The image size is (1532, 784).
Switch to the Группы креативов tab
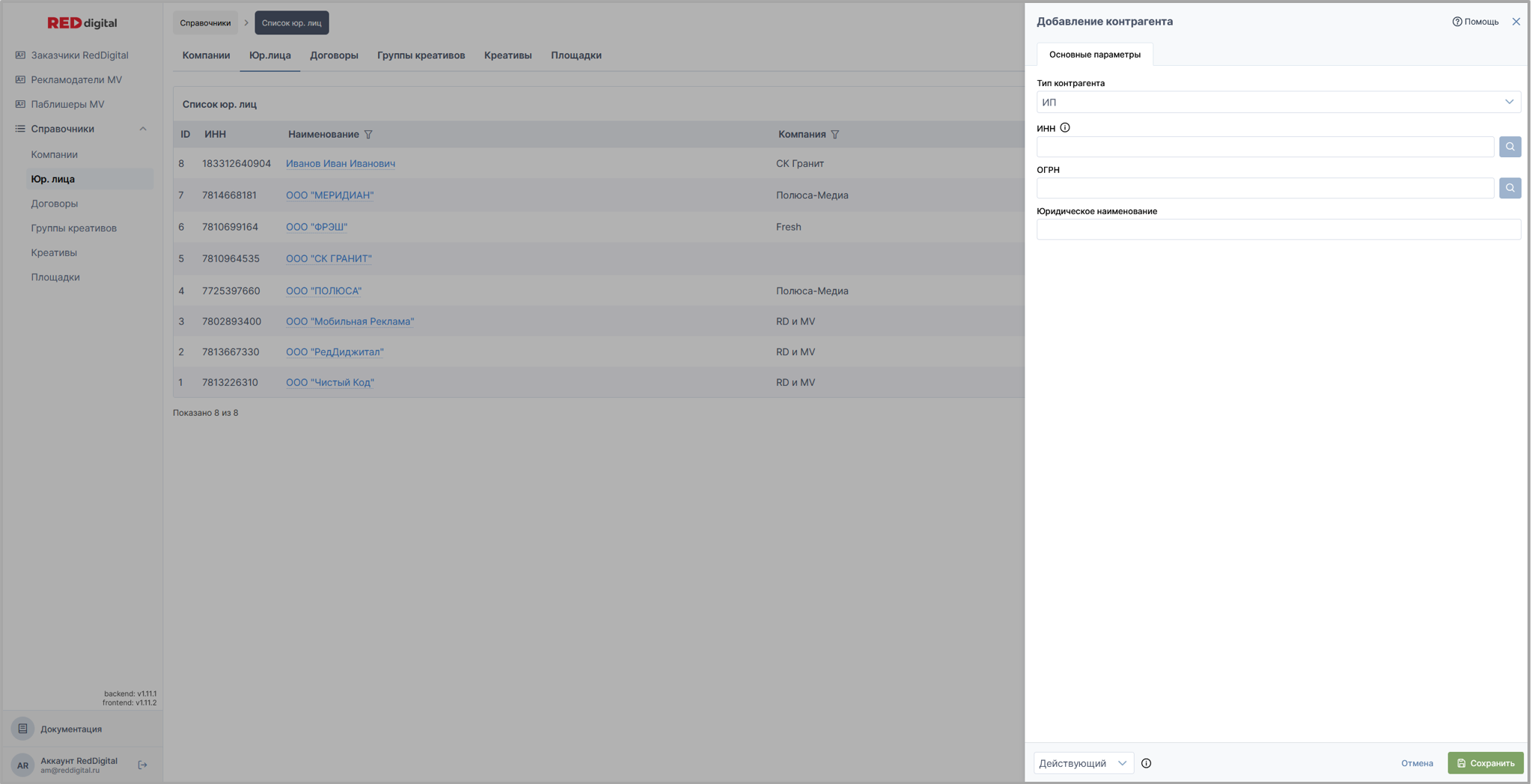(x=421, y=55)
